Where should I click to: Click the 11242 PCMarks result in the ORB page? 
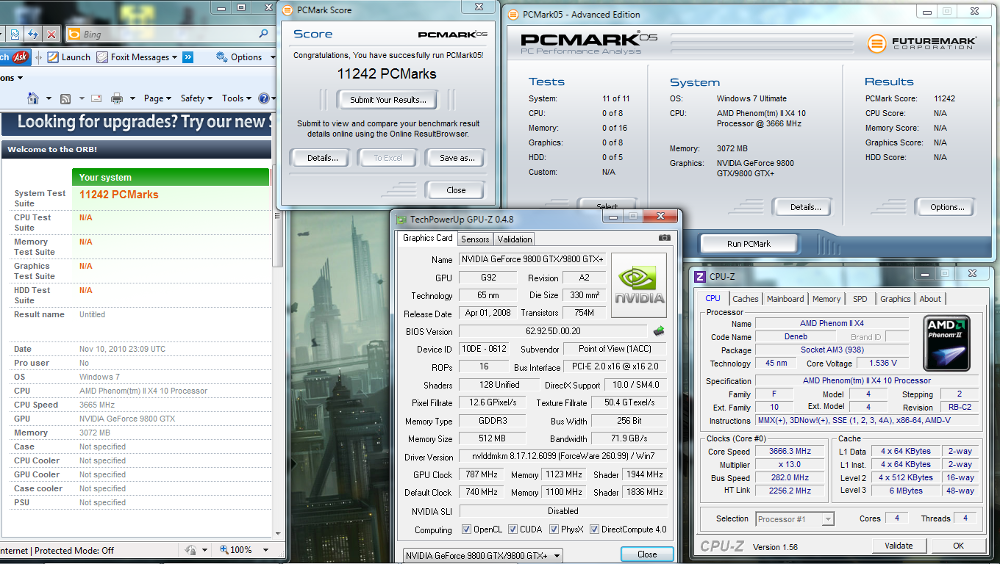(119, 195)
